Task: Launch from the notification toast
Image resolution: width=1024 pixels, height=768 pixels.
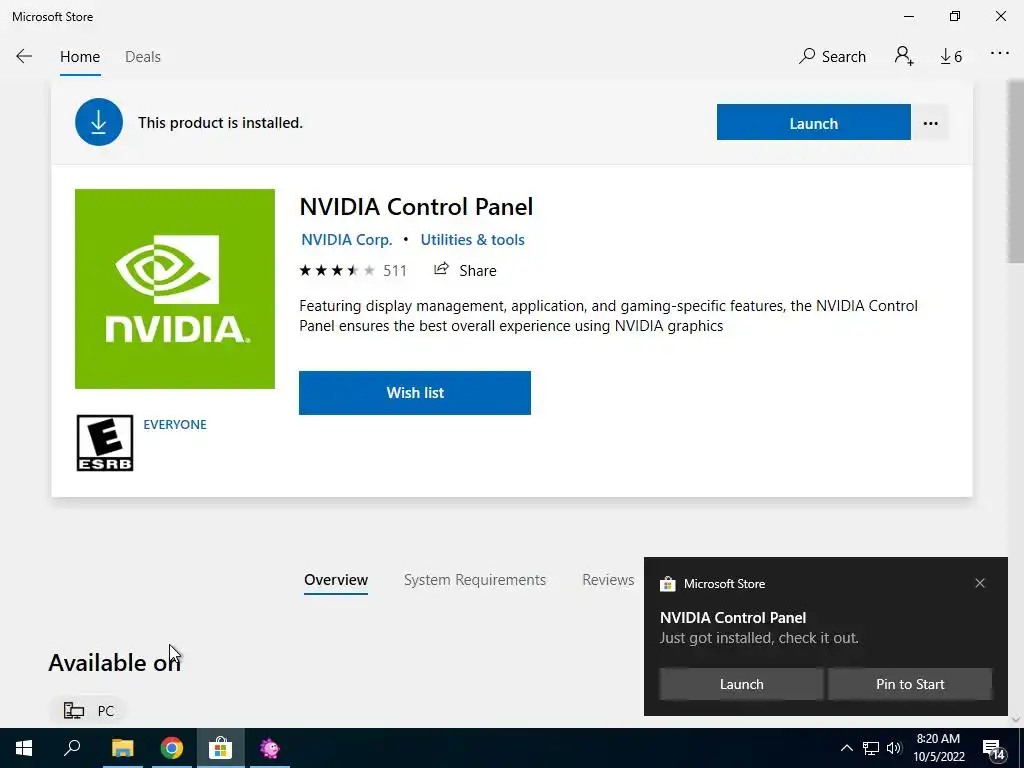Action: point(741,684)
